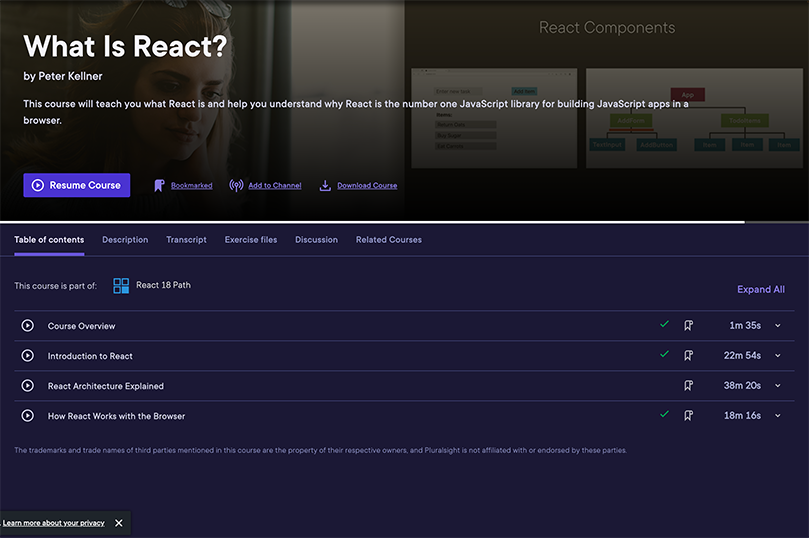Click the broadcast icon for Add to Channel
809x538 pixels.
(x=236, y=186)
